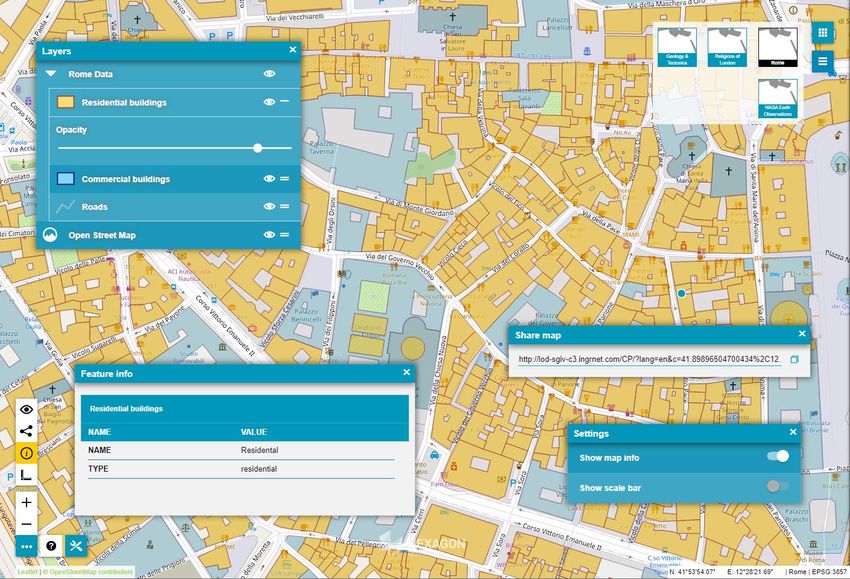Collapse the Rome Data group triangle

coord(51,74)
